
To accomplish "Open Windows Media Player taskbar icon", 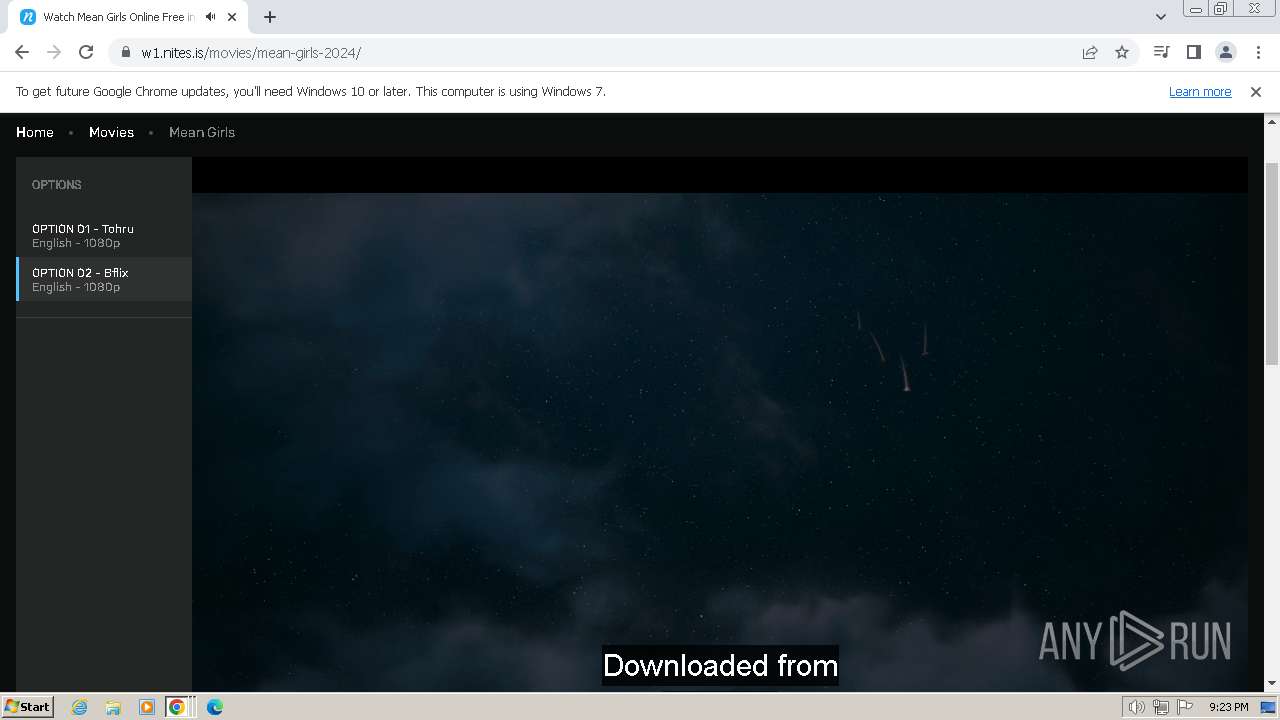I will [146, 707].
